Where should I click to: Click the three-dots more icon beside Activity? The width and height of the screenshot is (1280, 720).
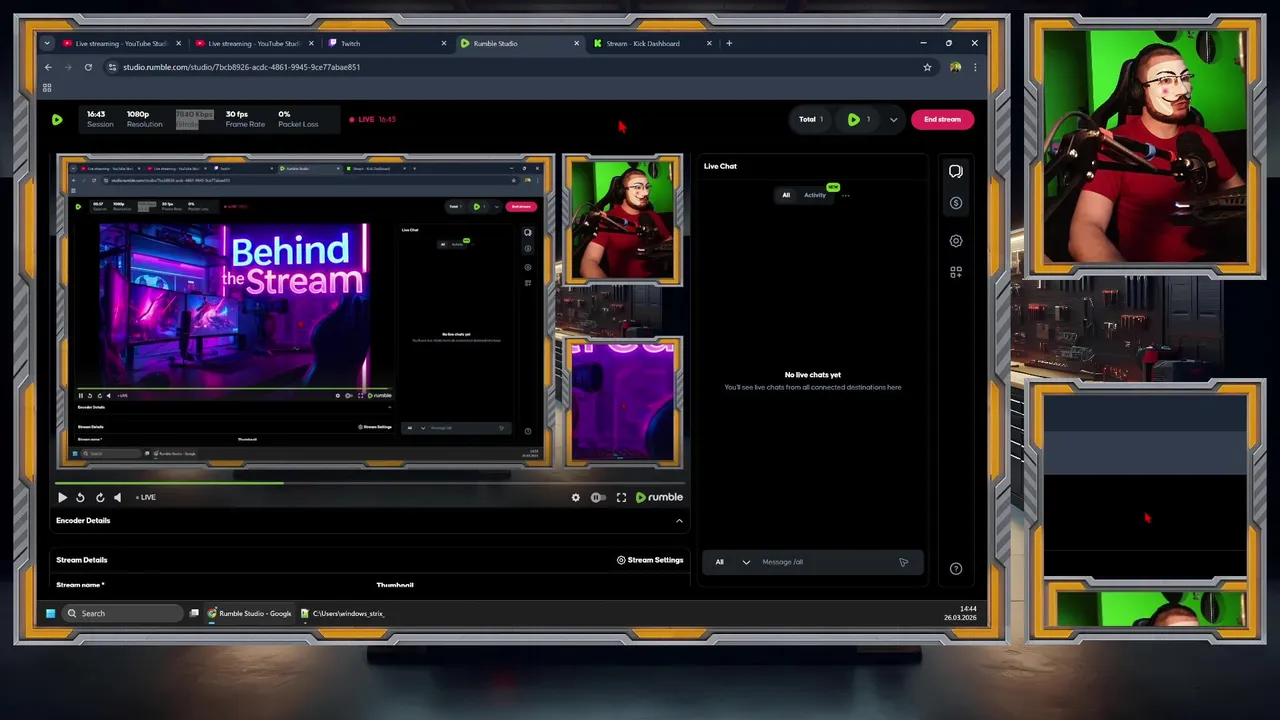pyautogui.click(x=845, y=195)
